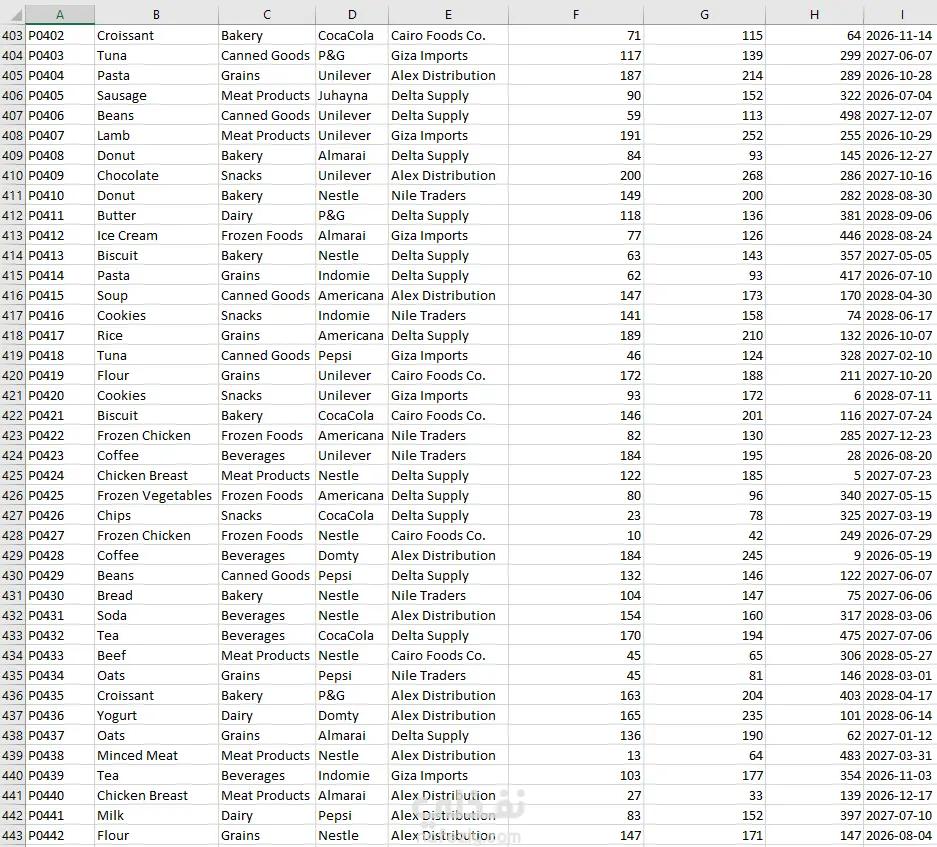Click cell containing P0438

(x=60, y=755)
